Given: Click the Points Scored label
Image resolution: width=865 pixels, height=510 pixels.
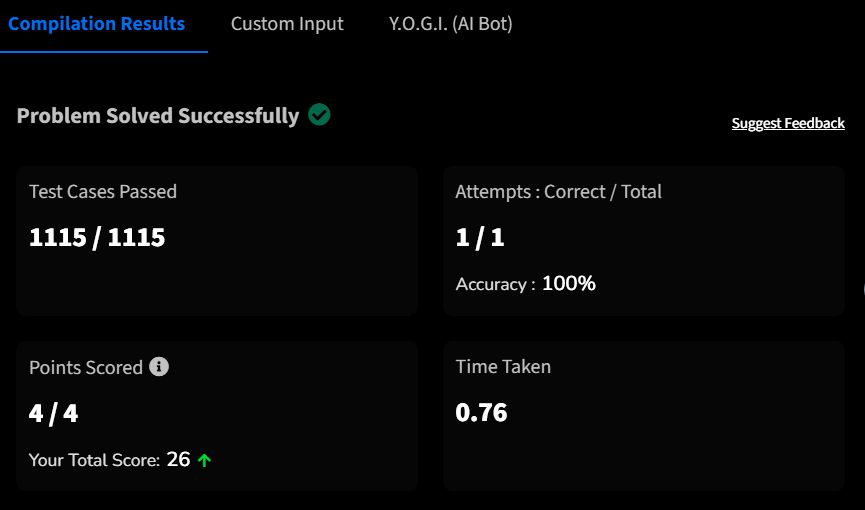Looking at the screenshot, I should [x=86, y=368].
